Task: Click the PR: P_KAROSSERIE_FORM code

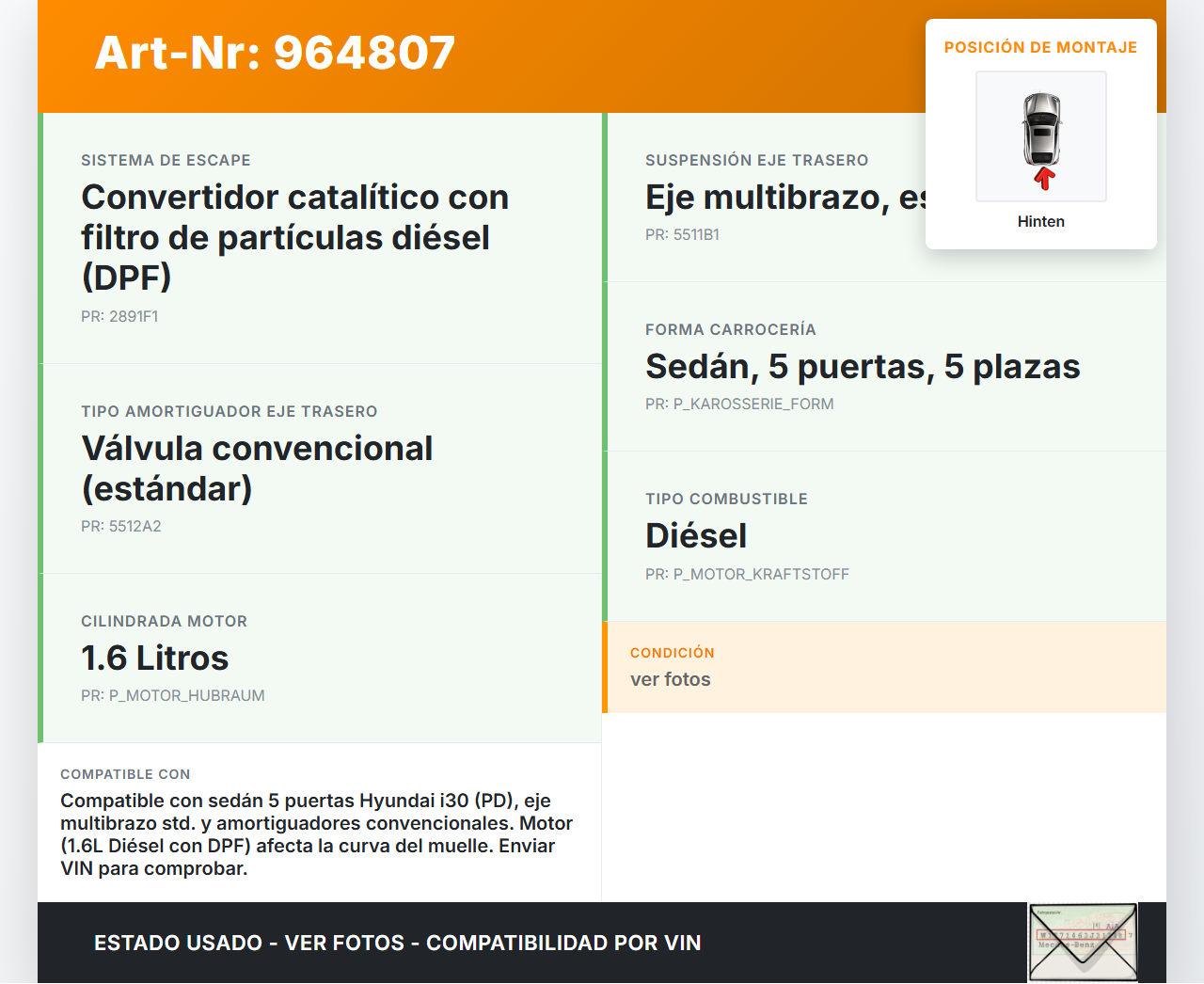Action: 739,405
